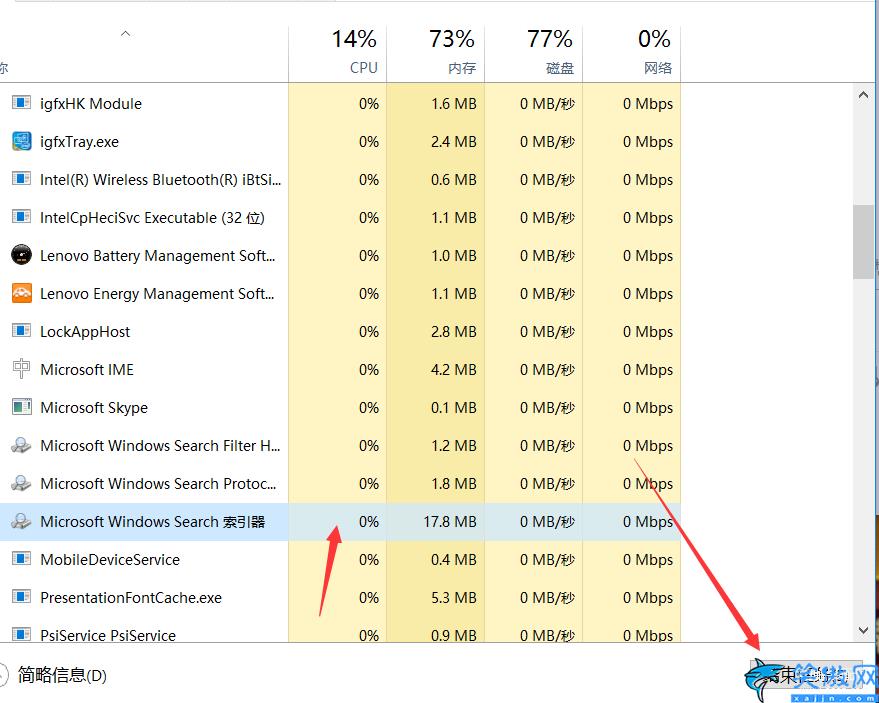Click the 5.3 MB memory value
The height and width of the screenshot is (703, 879).
click(454, 598)
